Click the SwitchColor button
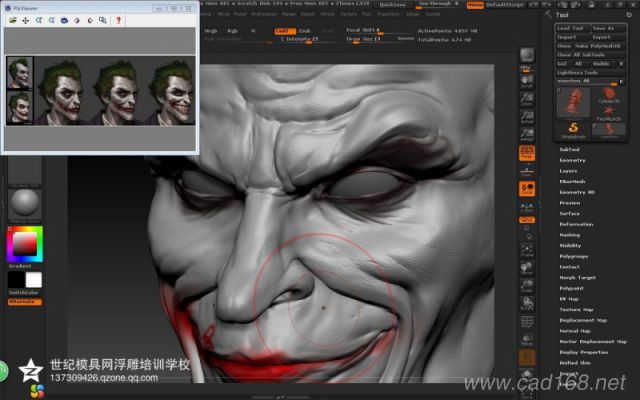This screenshot has height=400, width=640. pyautogui.click(x=24, y=293)
